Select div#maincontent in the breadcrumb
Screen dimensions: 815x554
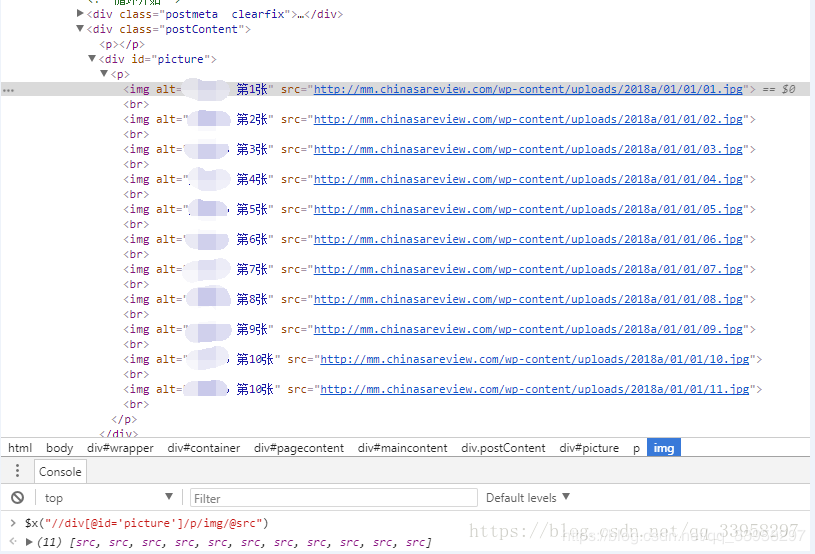[402, 447]
